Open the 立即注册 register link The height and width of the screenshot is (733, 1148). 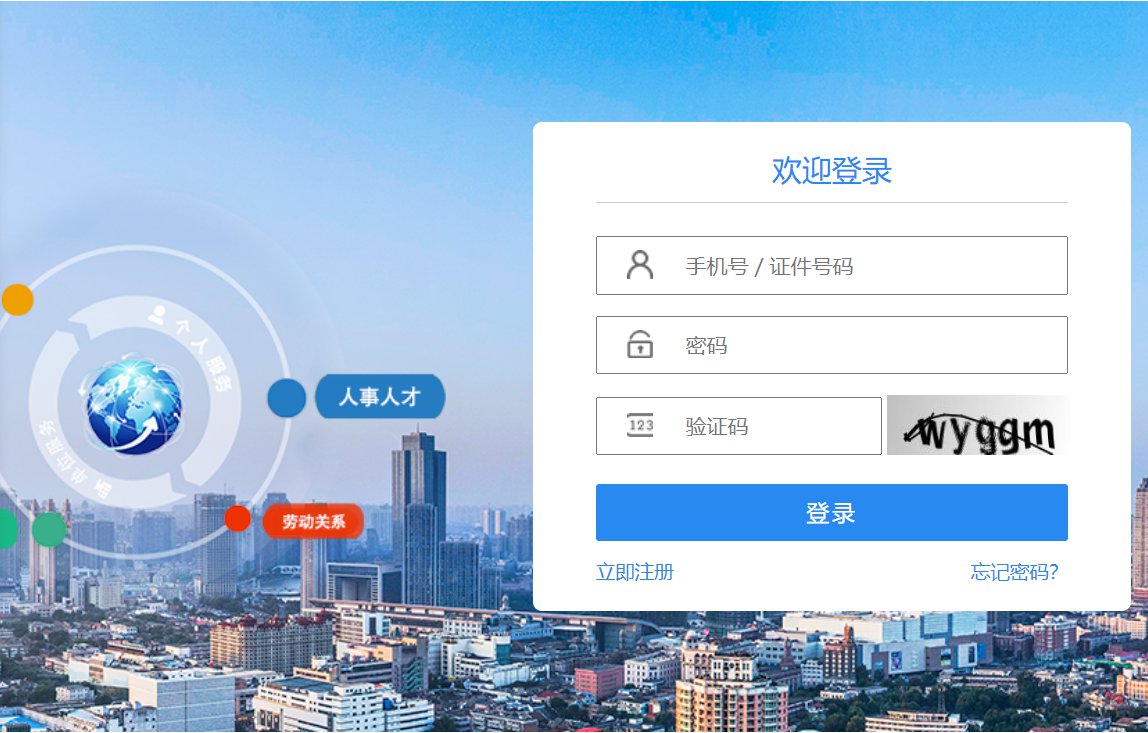point(635,572)
